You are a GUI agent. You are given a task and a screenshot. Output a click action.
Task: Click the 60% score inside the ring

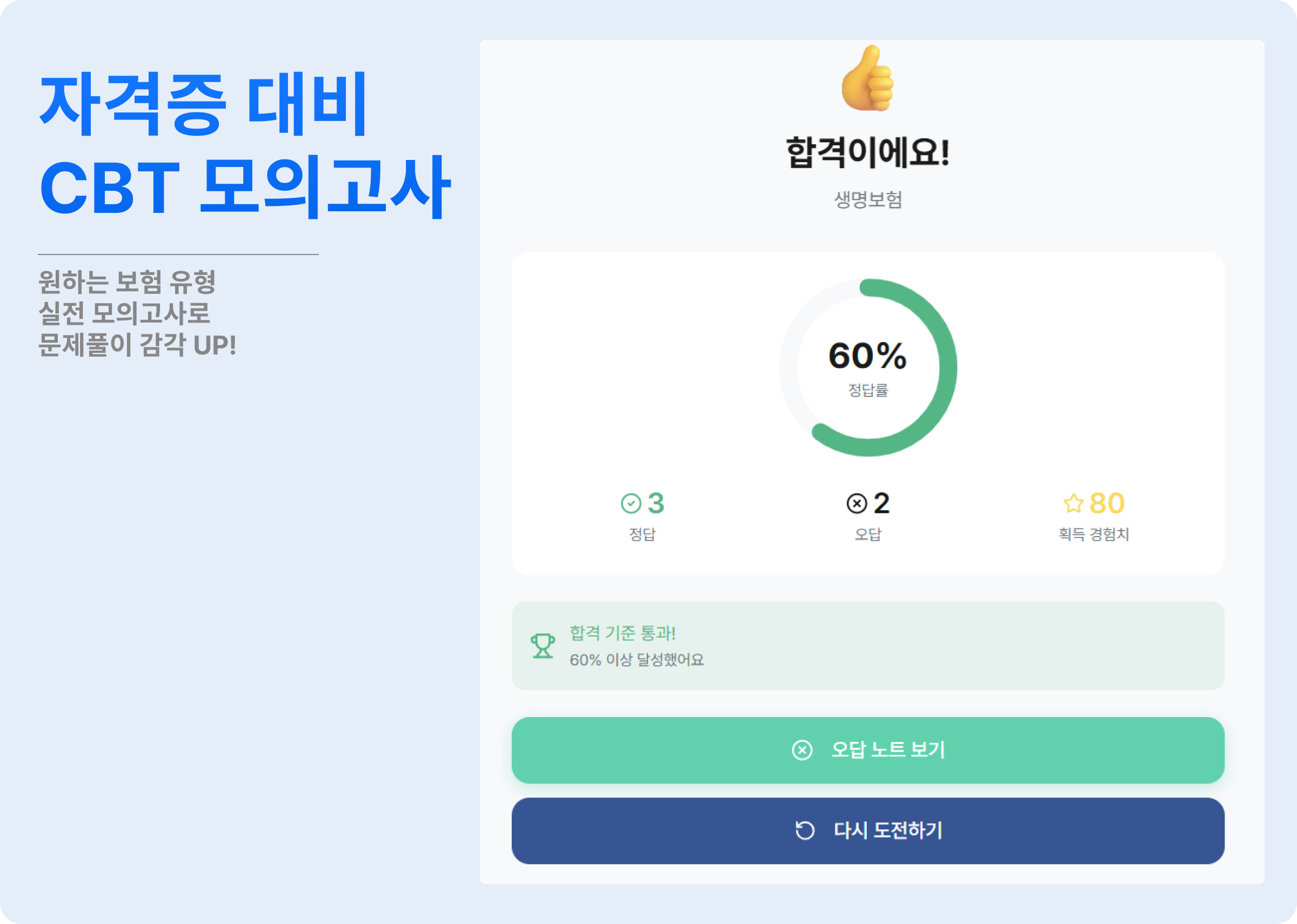click(868, 357)
